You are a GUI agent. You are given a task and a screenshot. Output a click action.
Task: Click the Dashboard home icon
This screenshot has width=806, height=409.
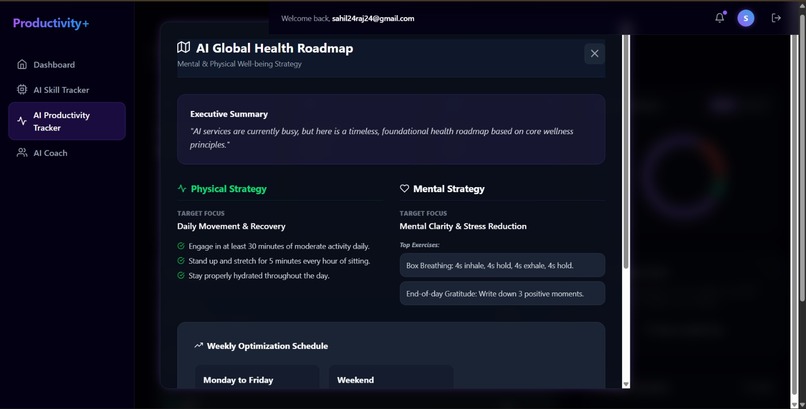click(22, 64)
